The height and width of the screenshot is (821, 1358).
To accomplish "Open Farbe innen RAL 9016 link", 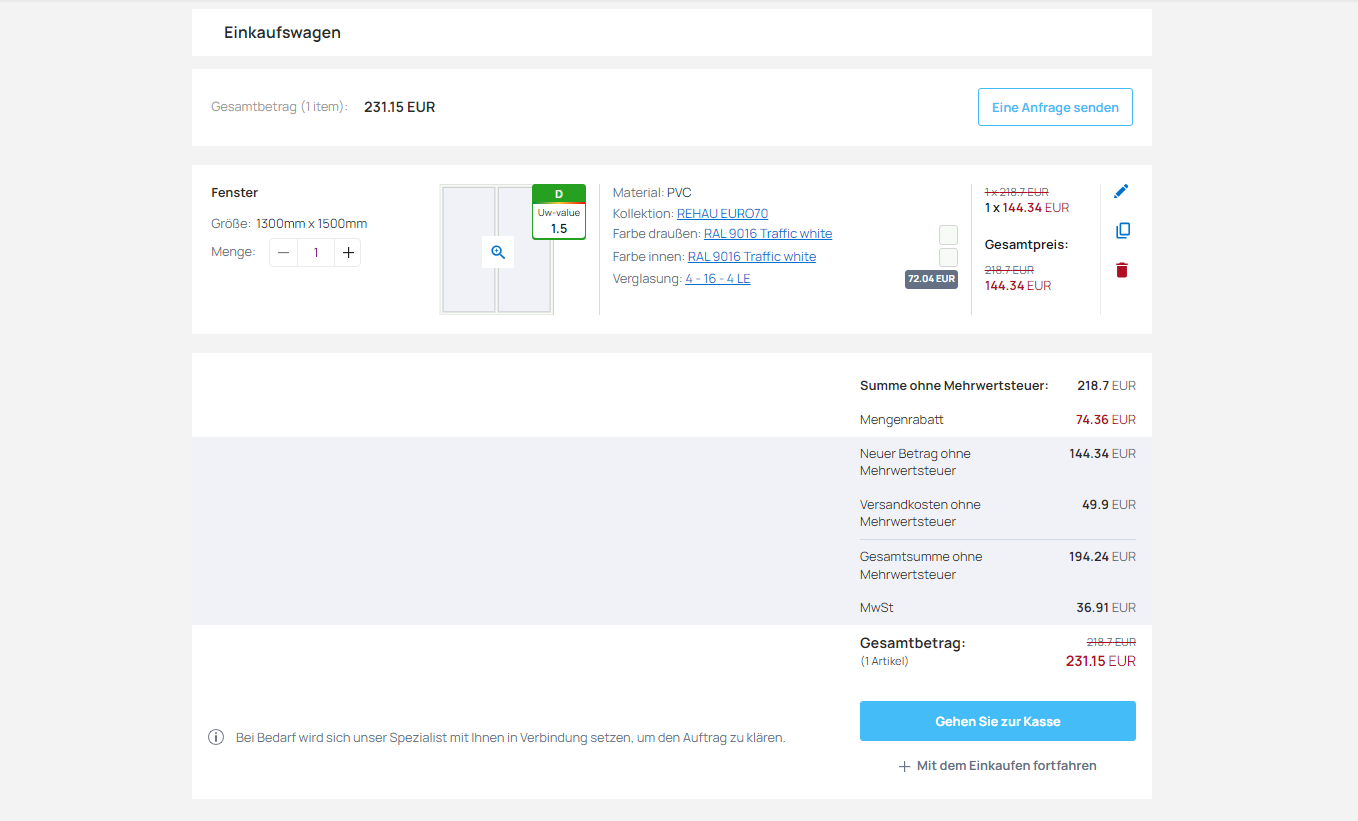I will tap(752, 257).
